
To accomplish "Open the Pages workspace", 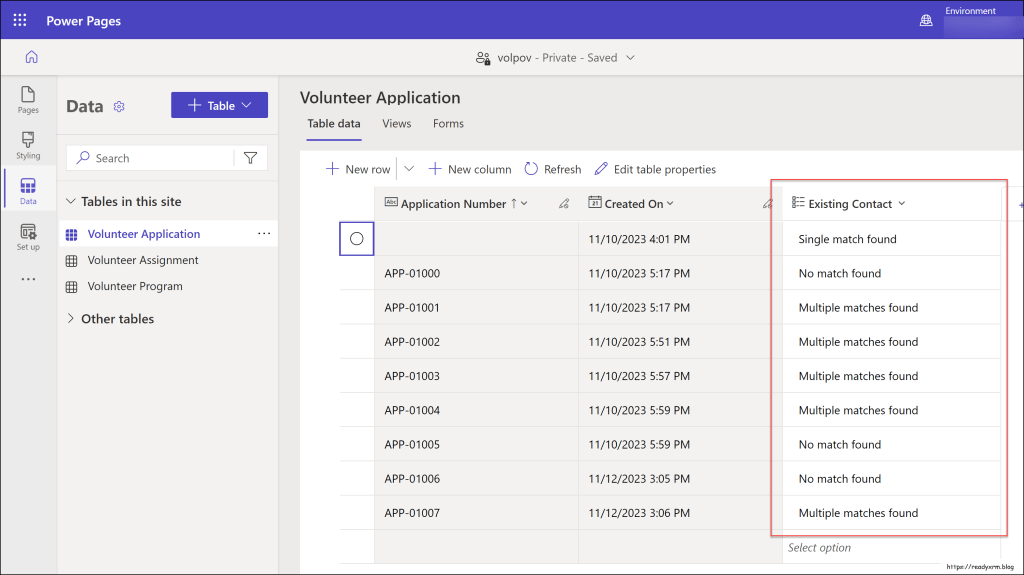I will [x=28, y=100].
